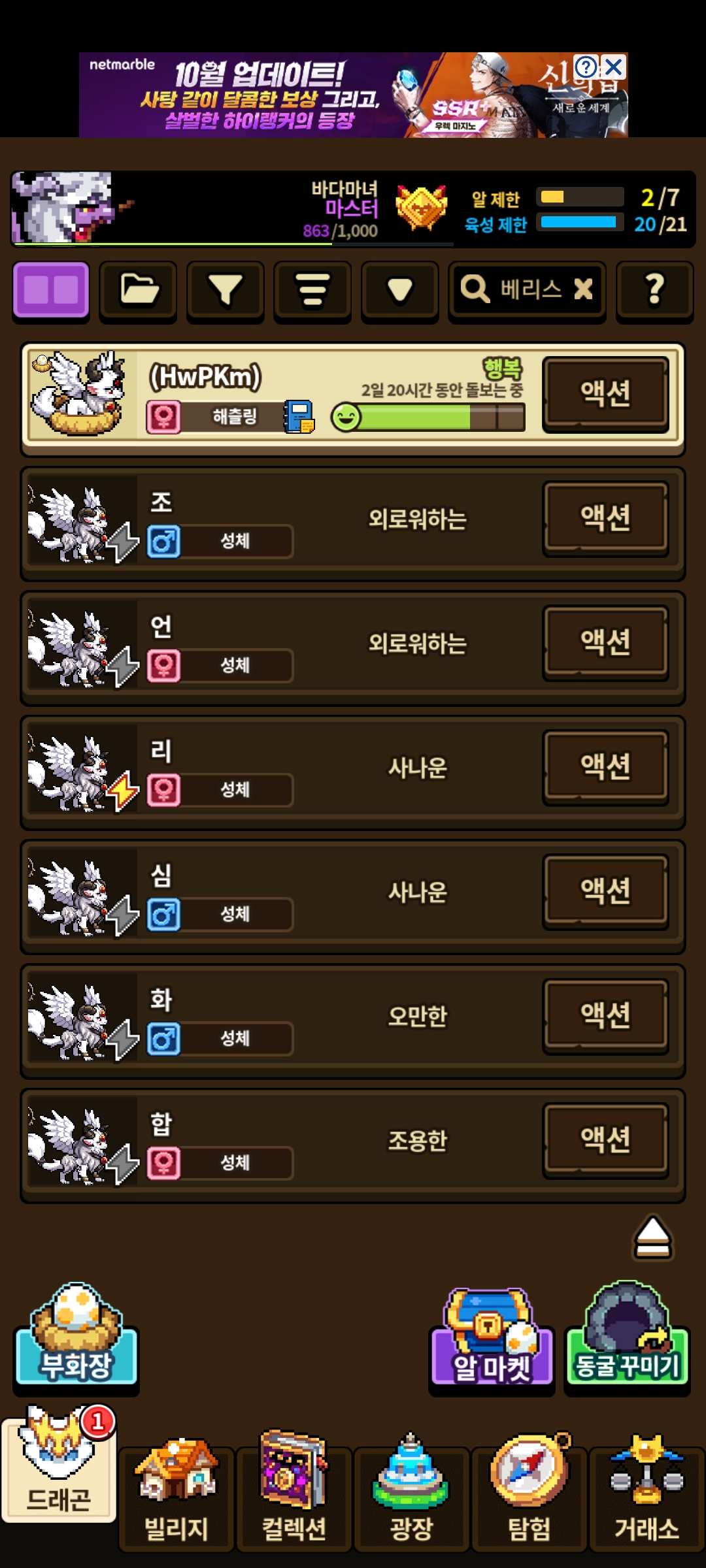Screen dimensions: 706x1568
Task: Switch to the 빌리지 tab
Action: (176, 1497)
